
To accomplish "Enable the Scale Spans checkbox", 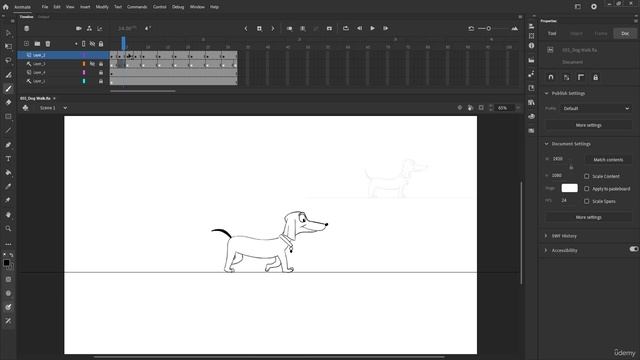I will (587, 201).
